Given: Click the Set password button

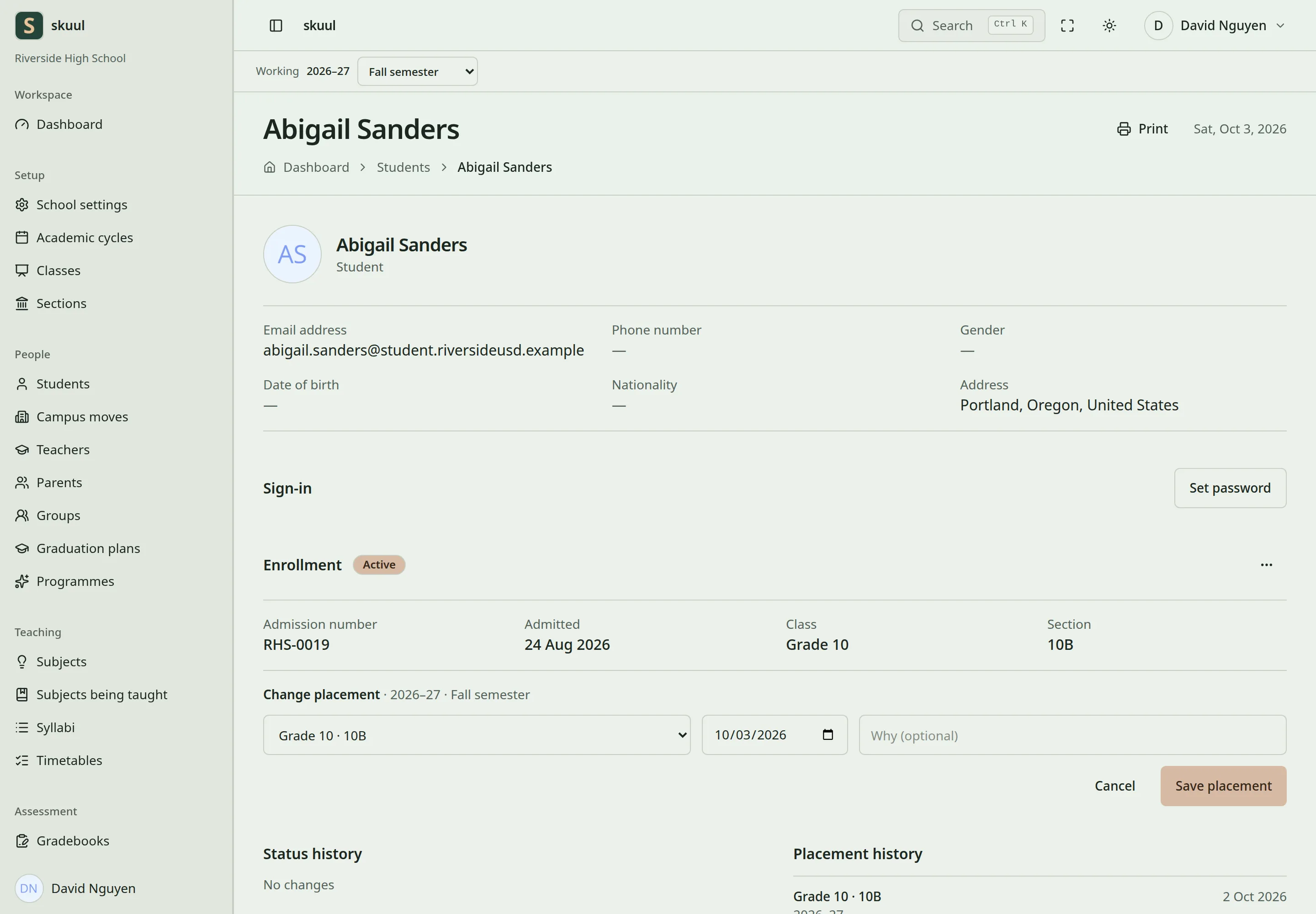Looking at the screenshot, I should [x=1230, y=488].
